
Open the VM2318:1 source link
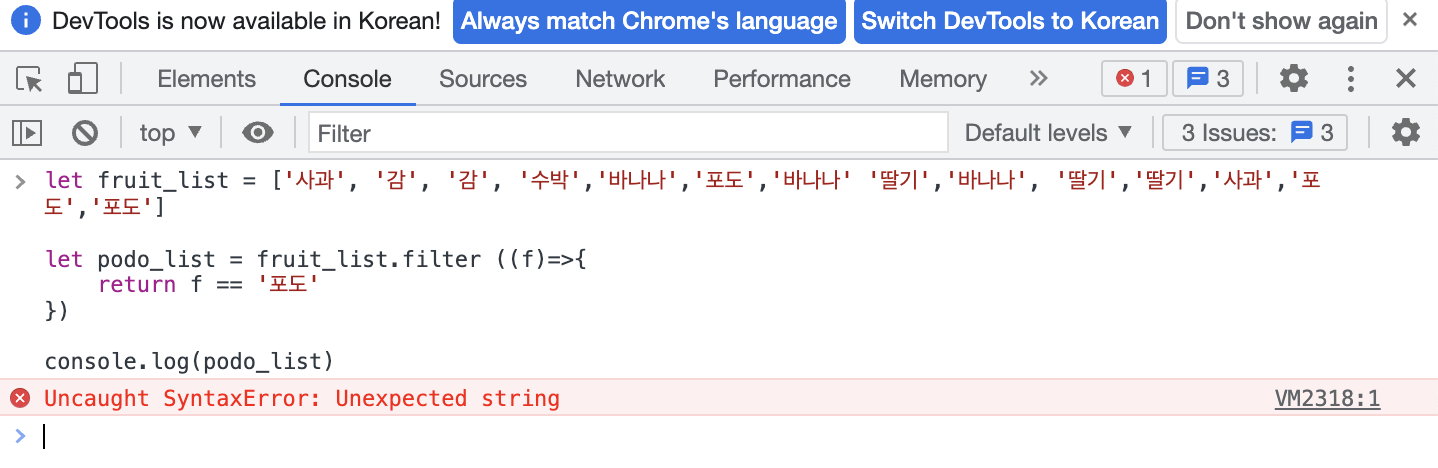[1327, 399]
